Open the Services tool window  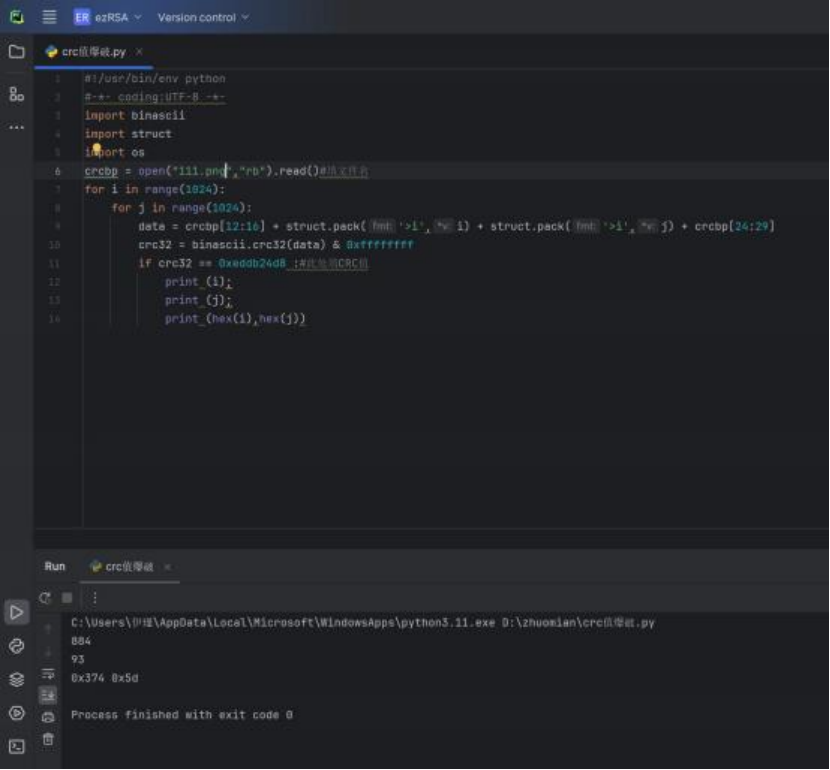(16, 713)
